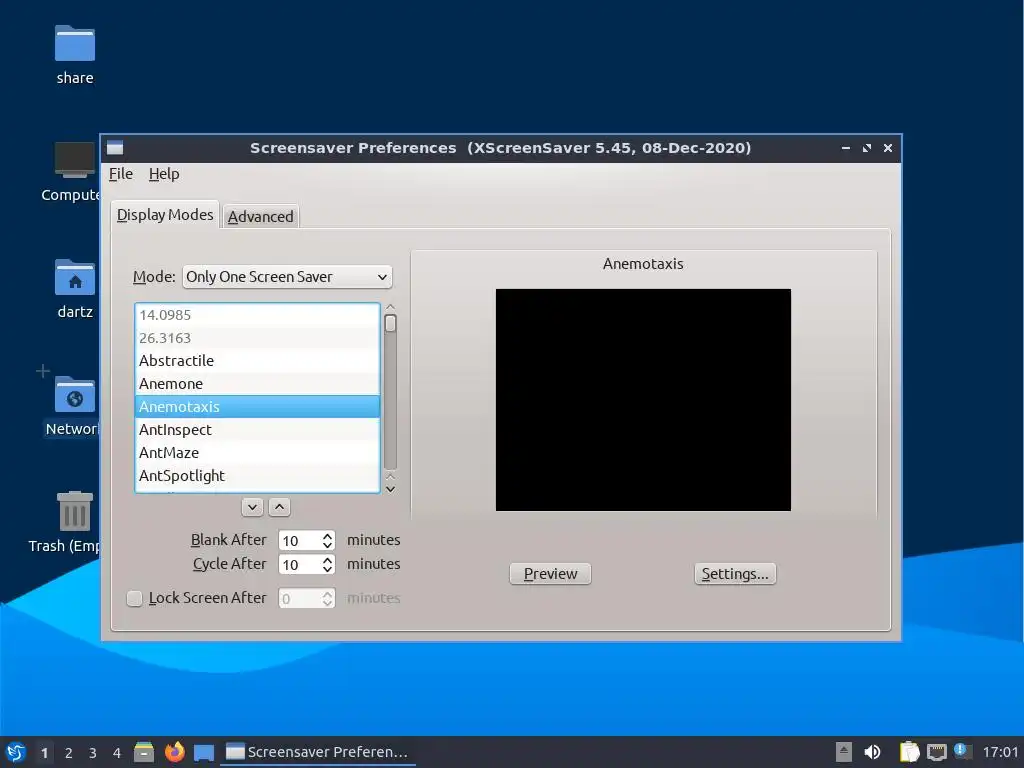
Task: Choose Abstractile in the screensaver list
Action: point(257,360)
